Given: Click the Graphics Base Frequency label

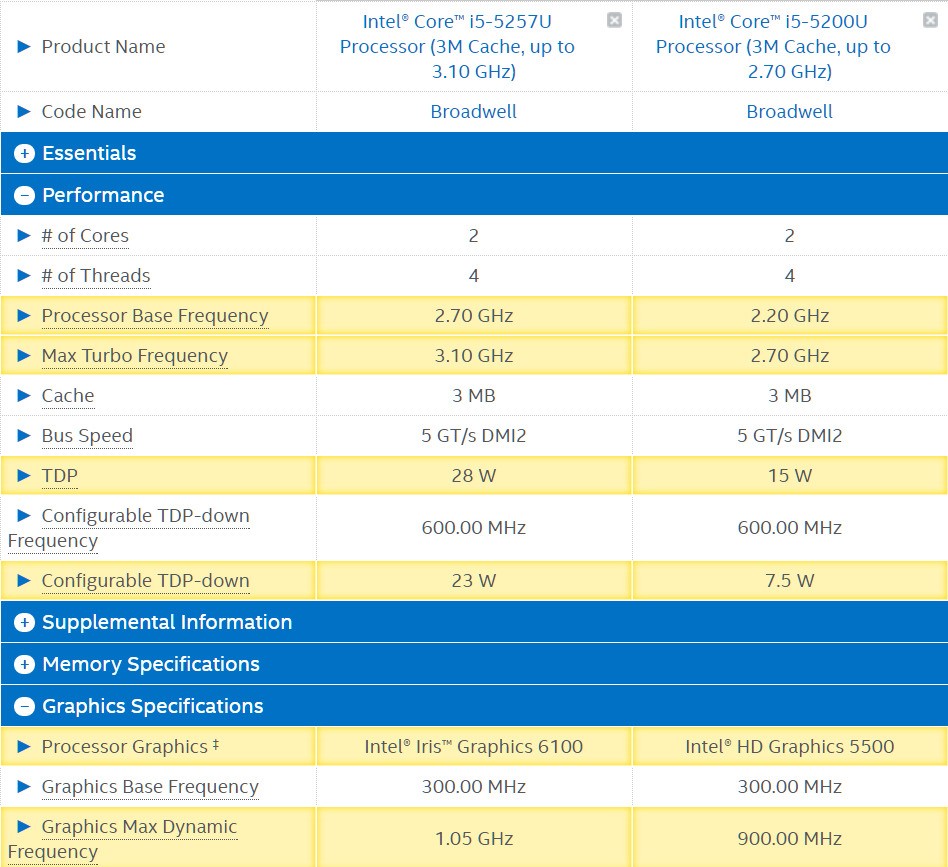Looking at the screenshot, I should coord(150,787).
